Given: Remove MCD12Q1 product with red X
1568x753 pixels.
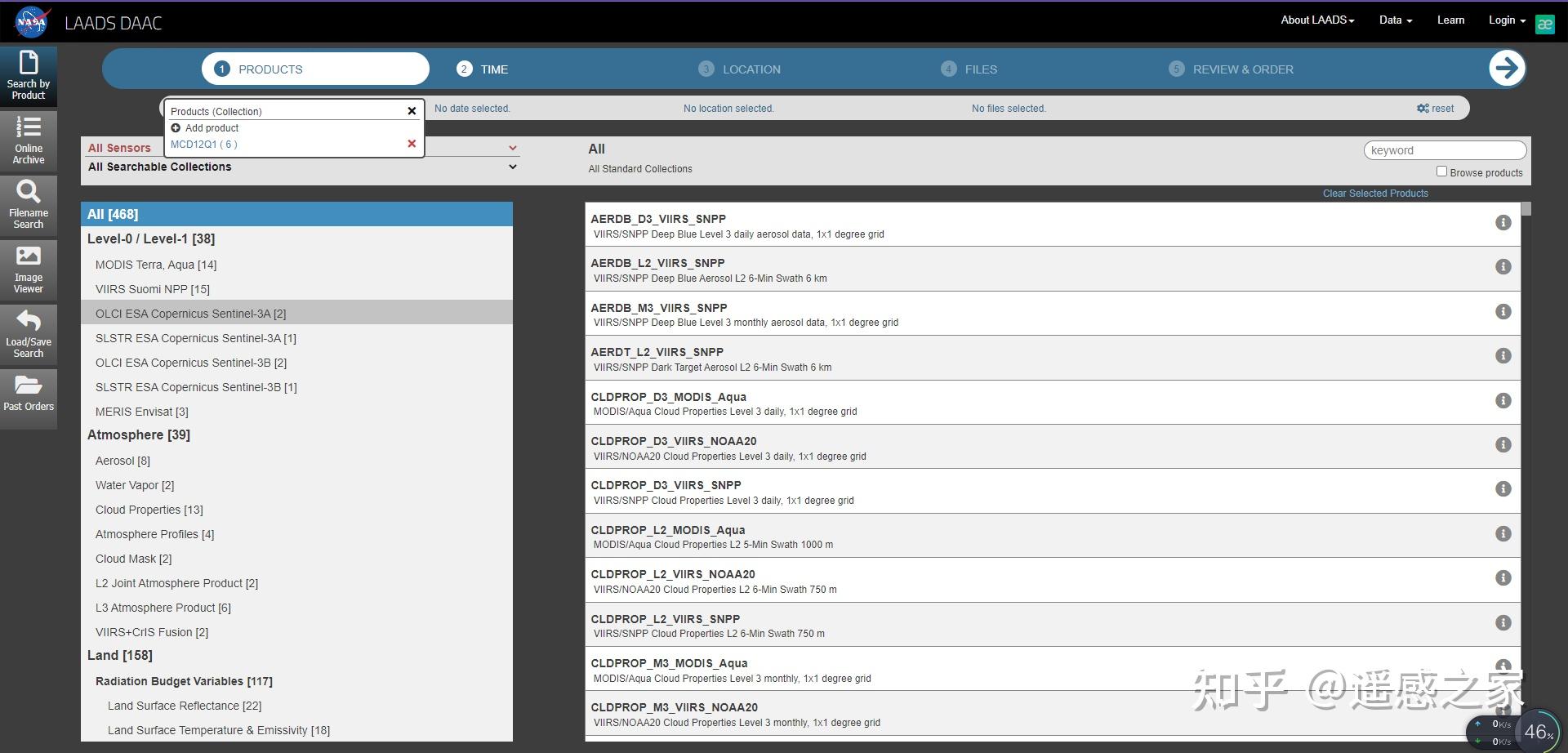Looking at the screenshot, I should click(412, 144).
